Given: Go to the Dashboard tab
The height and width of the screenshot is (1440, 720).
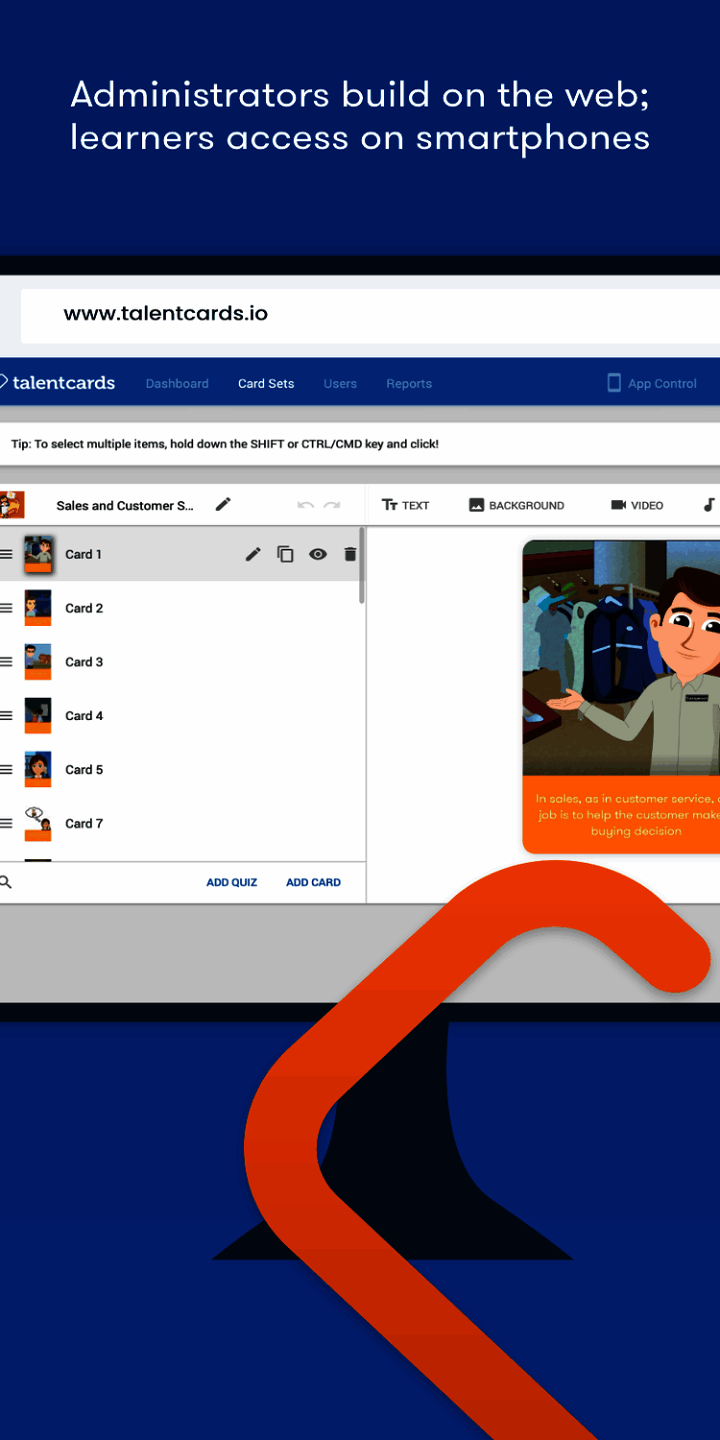Looking at the screenshot, I should click(177, 384).
